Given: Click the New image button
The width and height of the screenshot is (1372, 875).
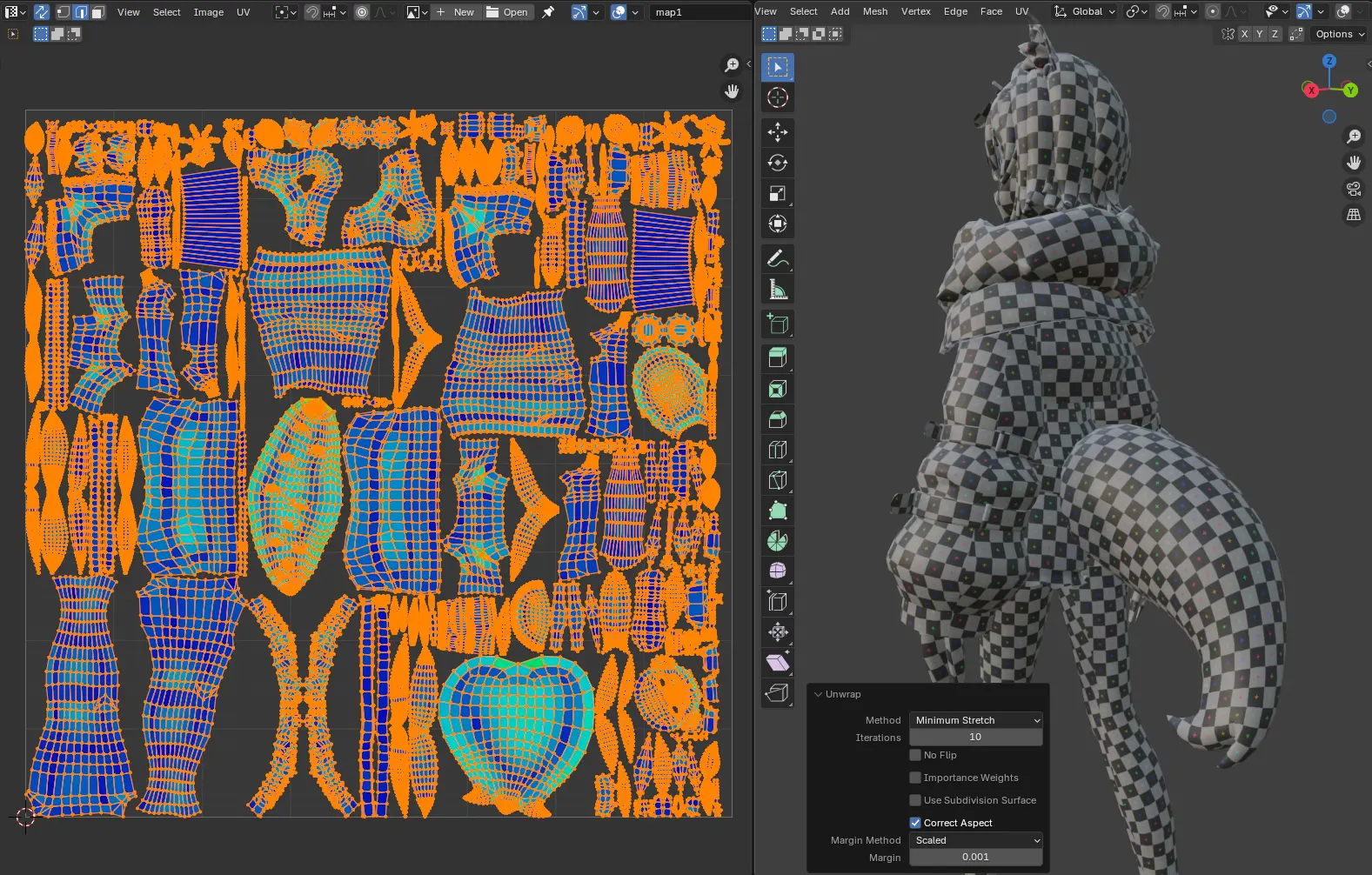Looking at the screenshot, I should click(455, 12).
